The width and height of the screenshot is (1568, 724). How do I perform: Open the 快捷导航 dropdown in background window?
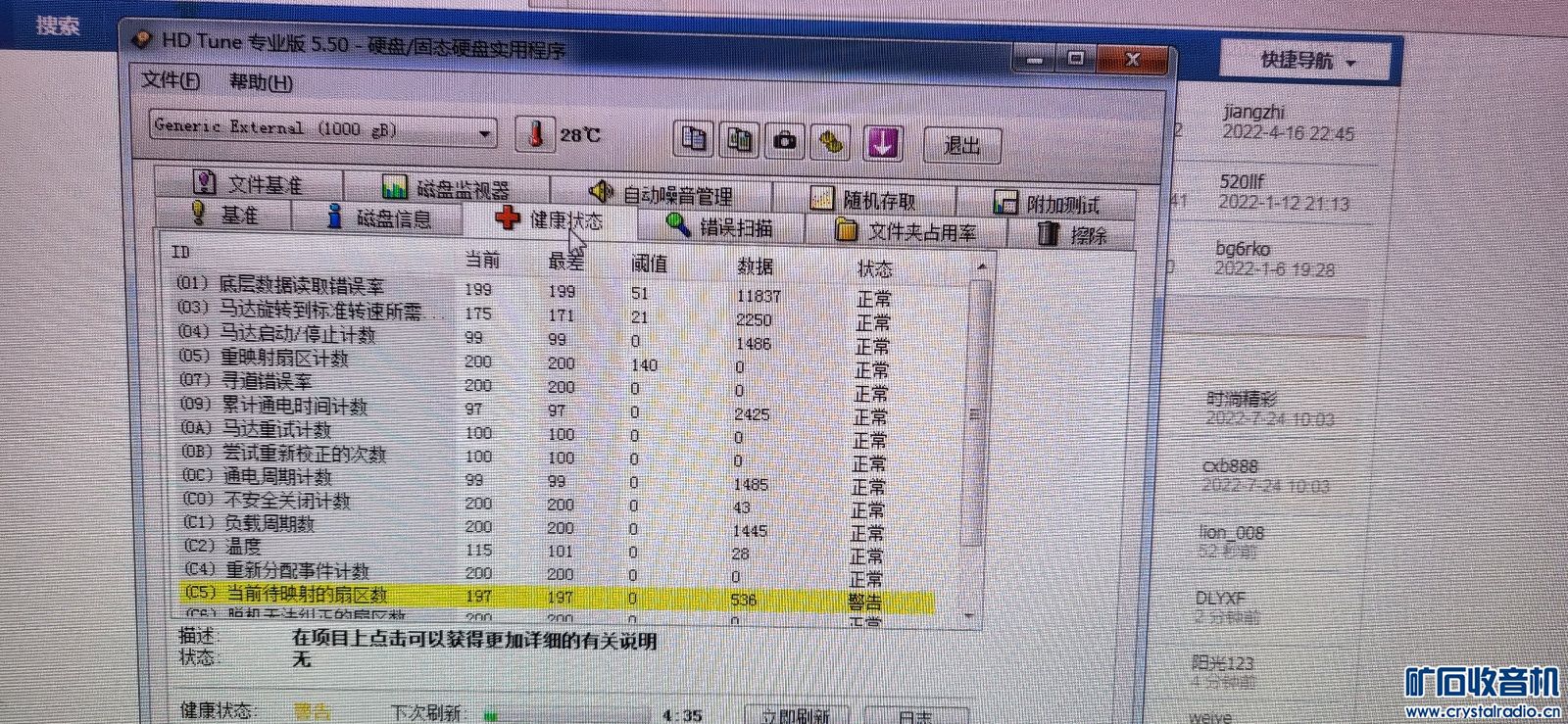point(1307,61)
